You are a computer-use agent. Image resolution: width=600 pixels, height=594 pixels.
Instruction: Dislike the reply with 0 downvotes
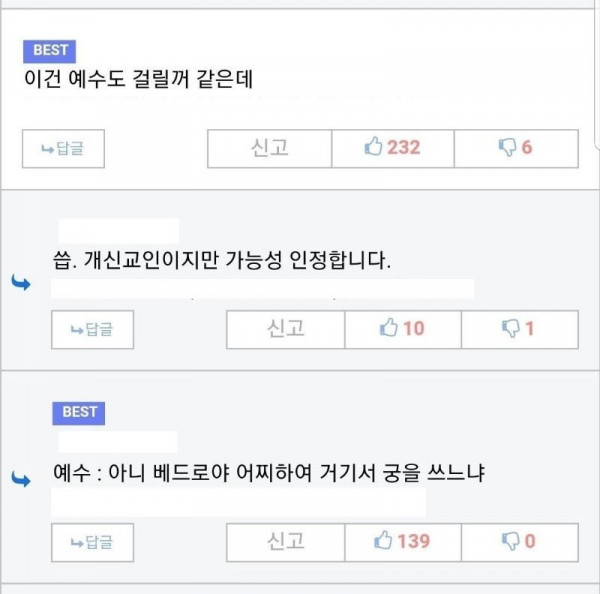(520, 542)
